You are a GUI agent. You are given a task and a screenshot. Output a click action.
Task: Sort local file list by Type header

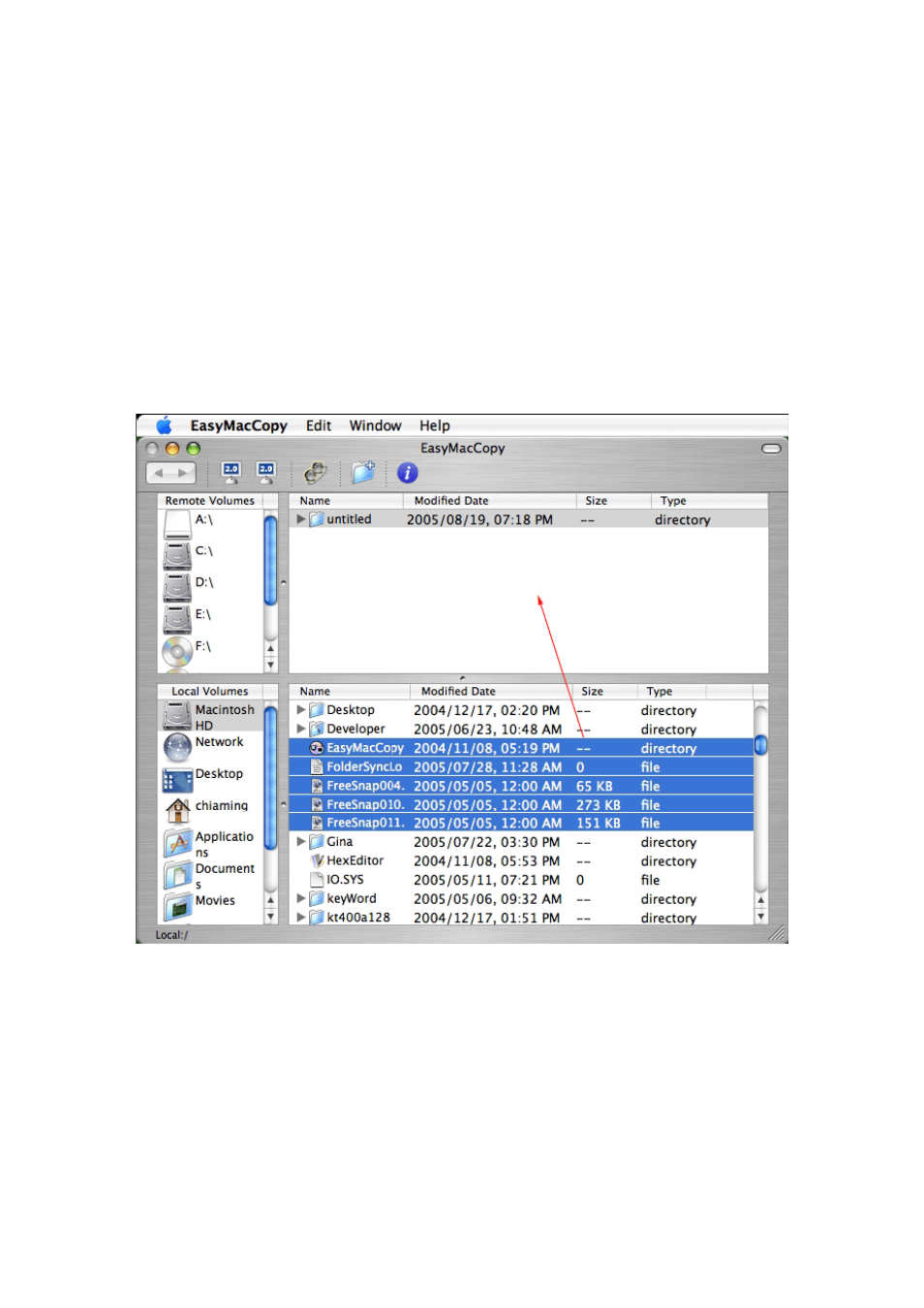pyautogui.click(x=672, y=692)
